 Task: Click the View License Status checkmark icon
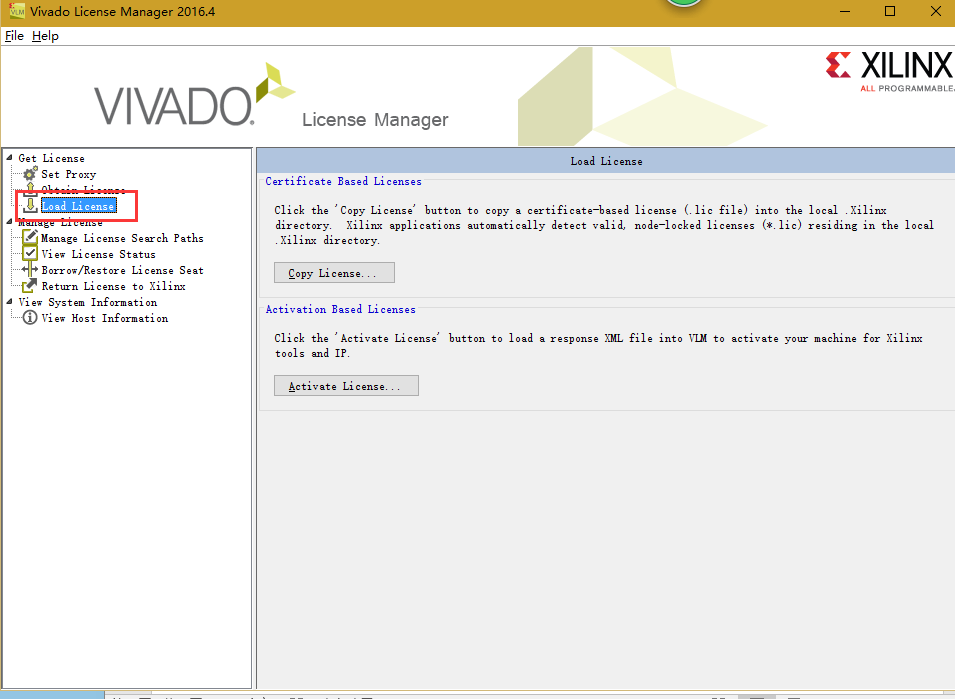click(x=30, y=253)
